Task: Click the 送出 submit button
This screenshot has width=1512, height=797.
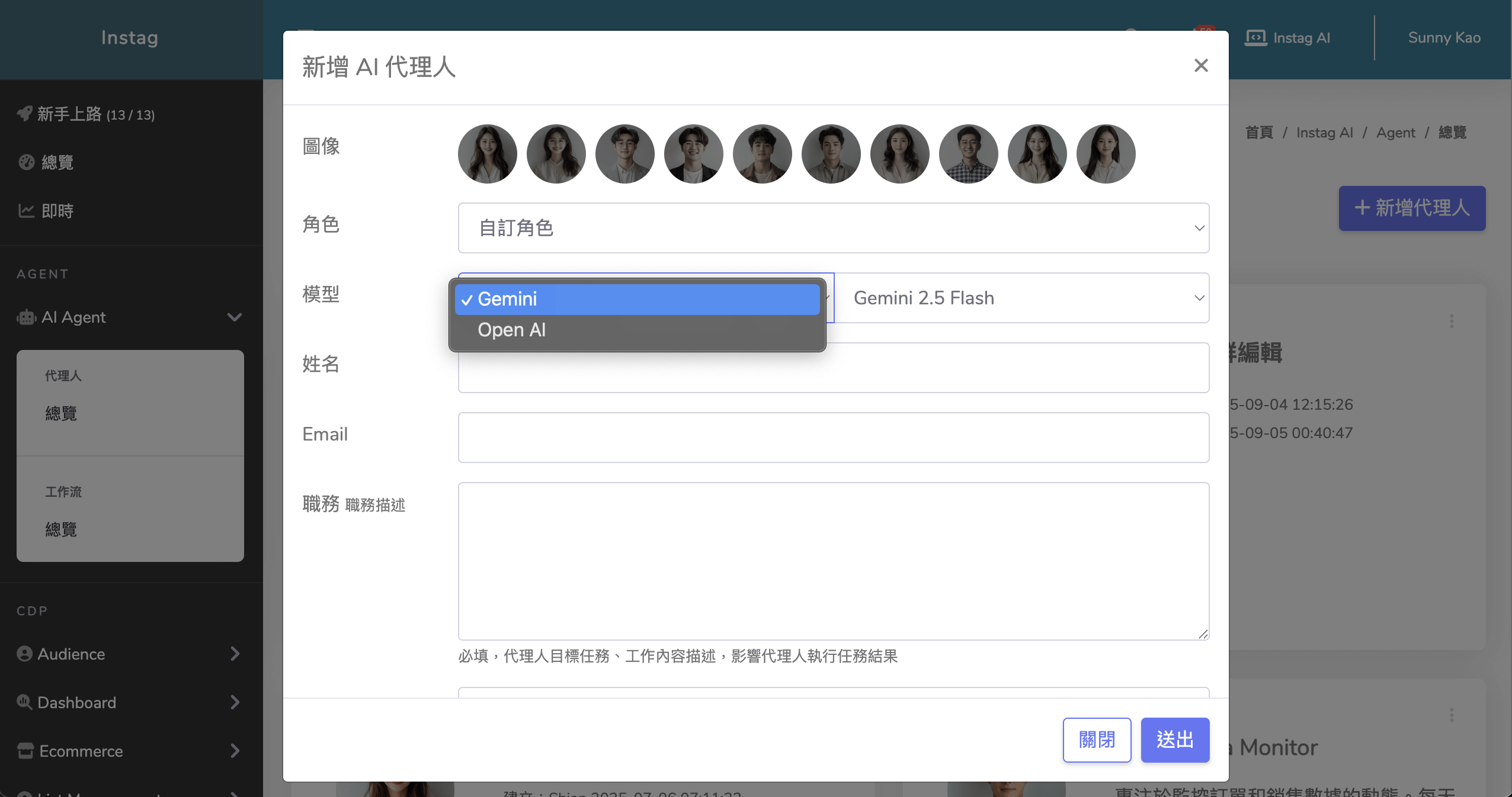Action: [x=1174, y=740]
